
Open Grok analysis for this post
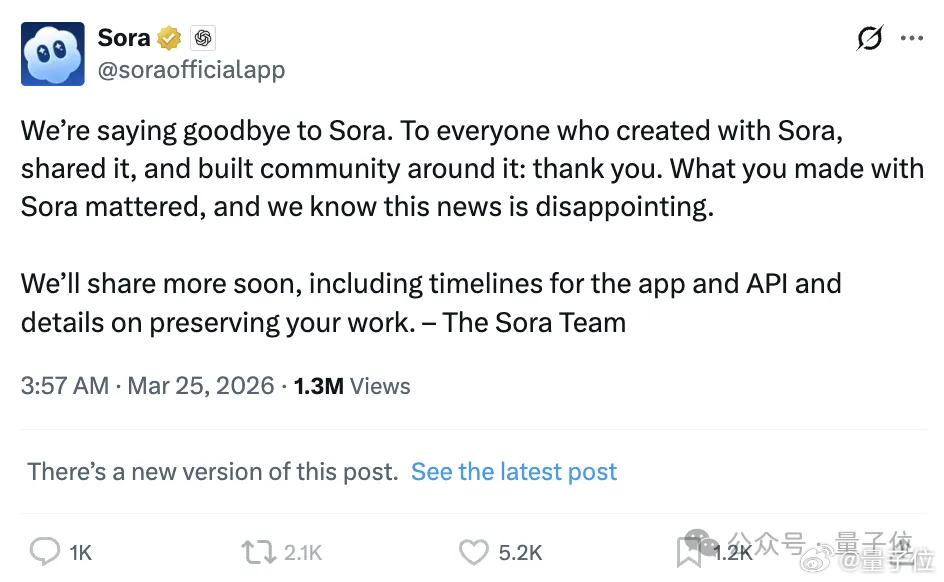click(870, 37)
